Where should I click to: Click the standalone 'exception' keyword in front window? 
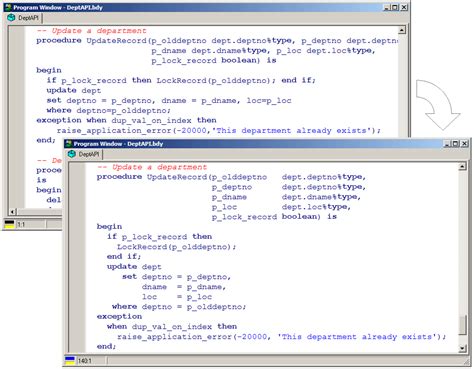point(119,316)
